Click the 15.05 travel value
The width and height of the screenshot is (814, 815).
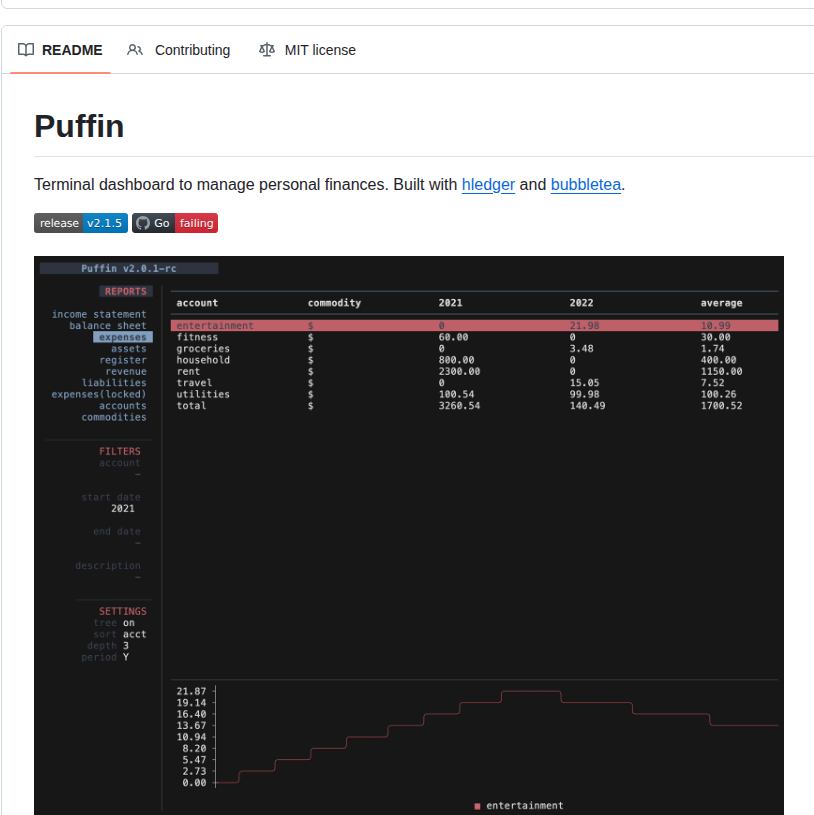point(584,383)
